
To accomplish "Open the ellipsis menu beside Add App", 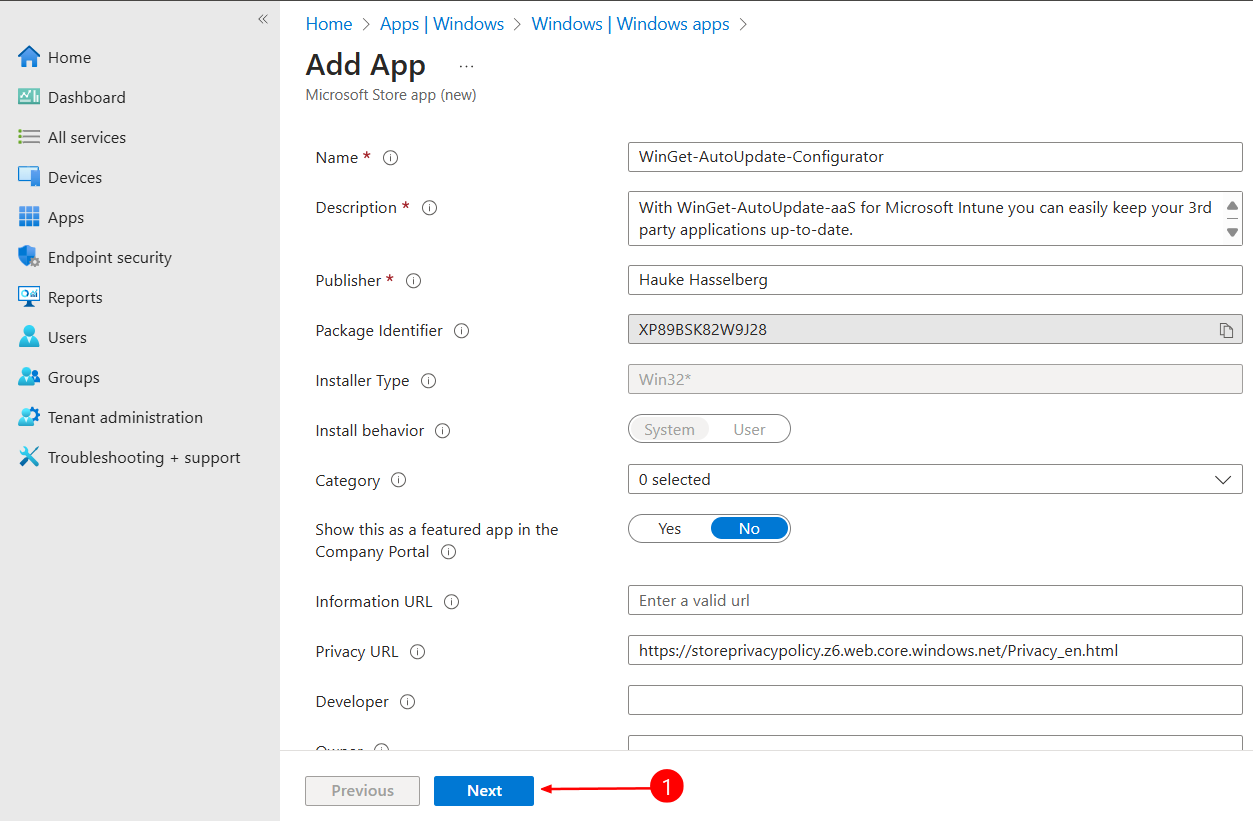I will (466, 66).
